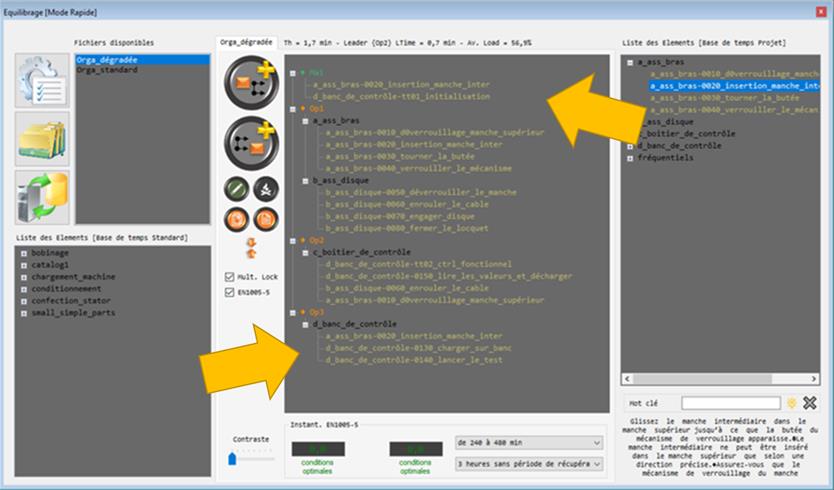
Task: Open the settings checklist gear icon
Action: (x=43, y=80)
